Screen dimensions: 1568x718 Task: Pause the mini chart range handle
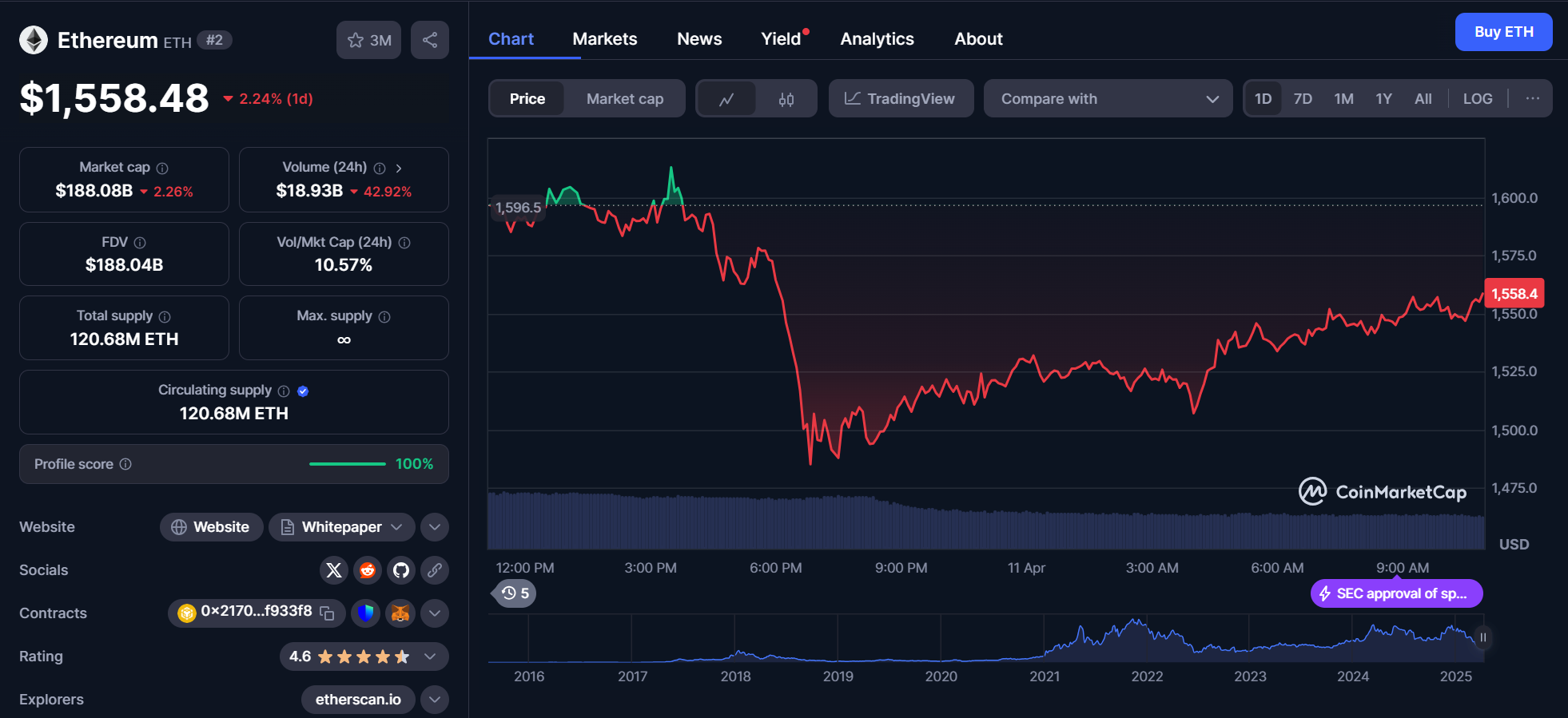1482,637
